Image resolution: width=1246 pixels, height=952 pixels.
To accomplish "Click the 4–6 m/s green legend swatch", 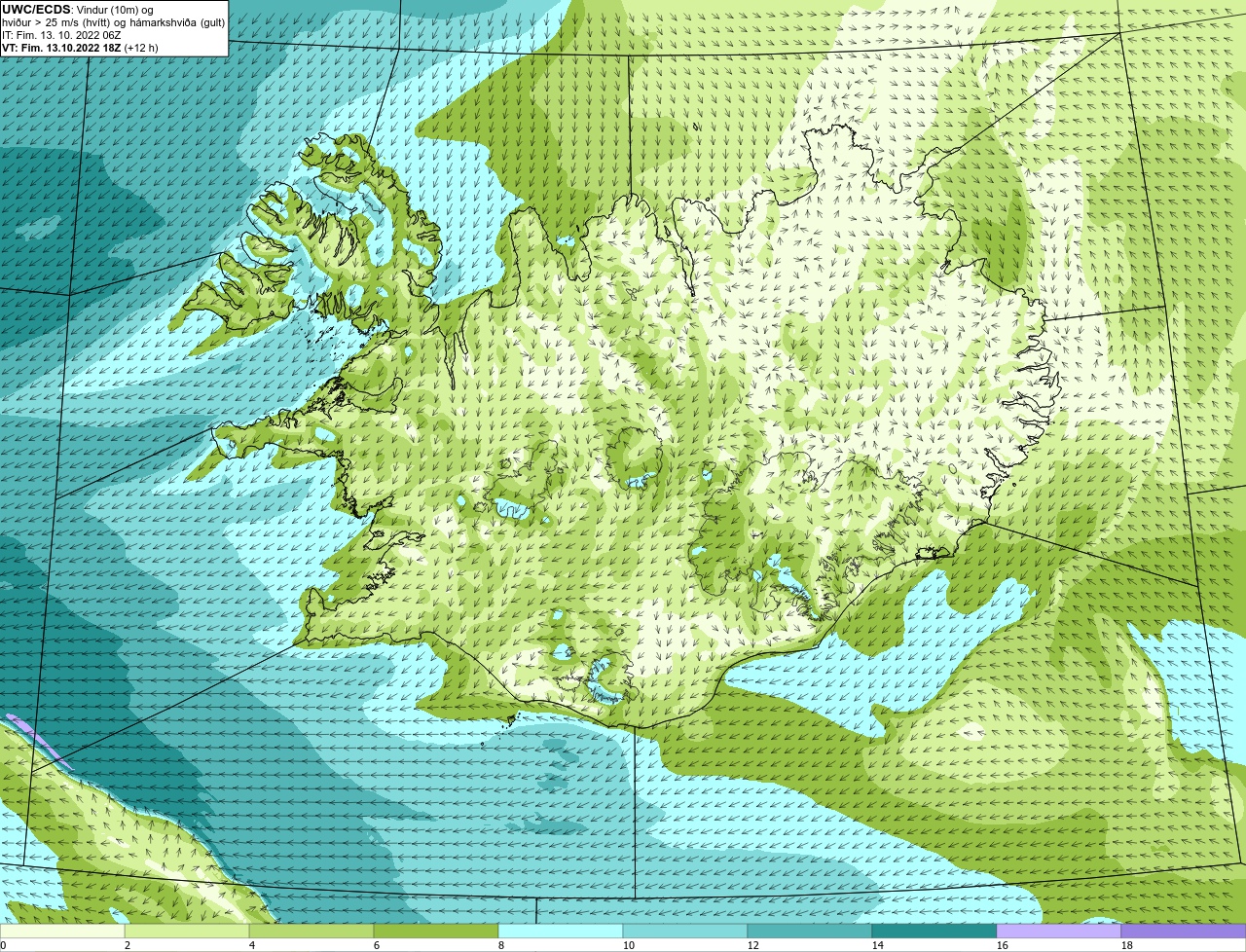I will coord(311,932).
